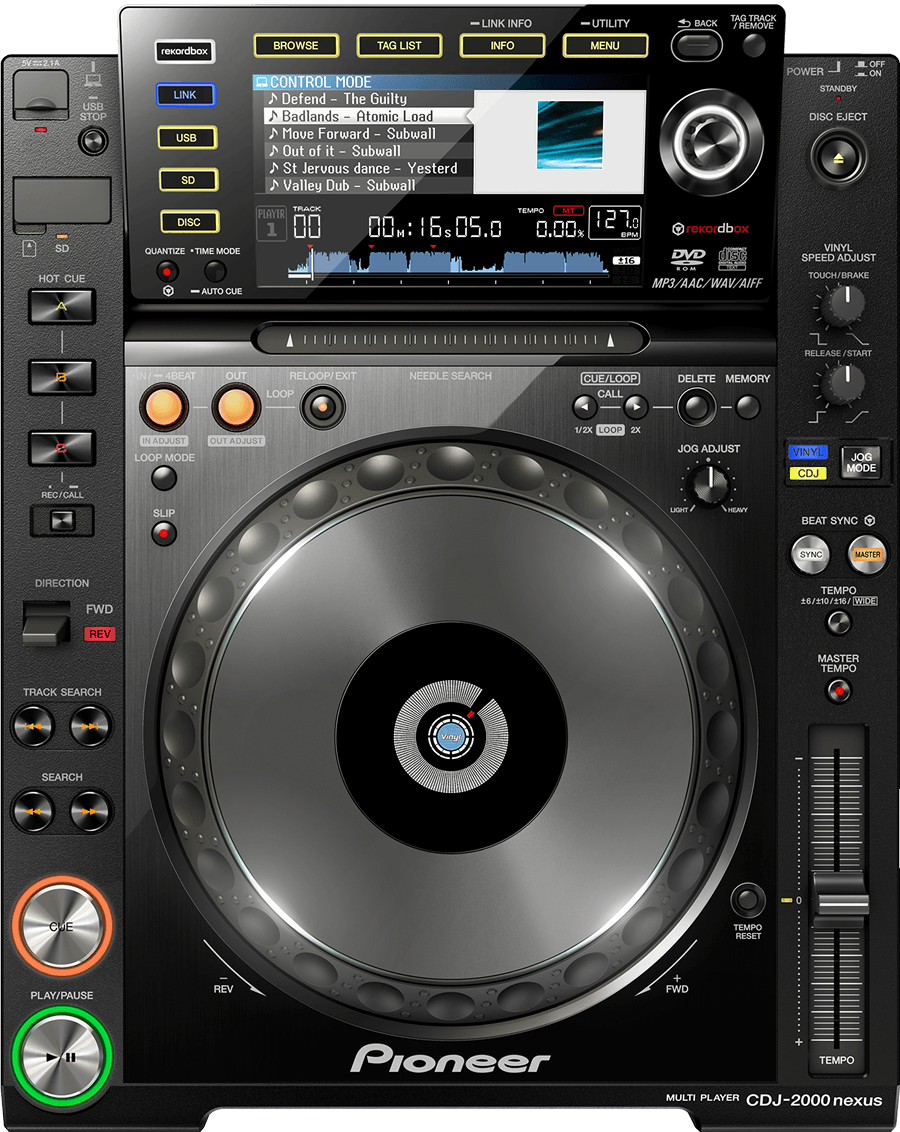This screenshot has height=1132, width=900.
Task: Tap the hot cue REC/CALL button
Action: tap(62, 521)
